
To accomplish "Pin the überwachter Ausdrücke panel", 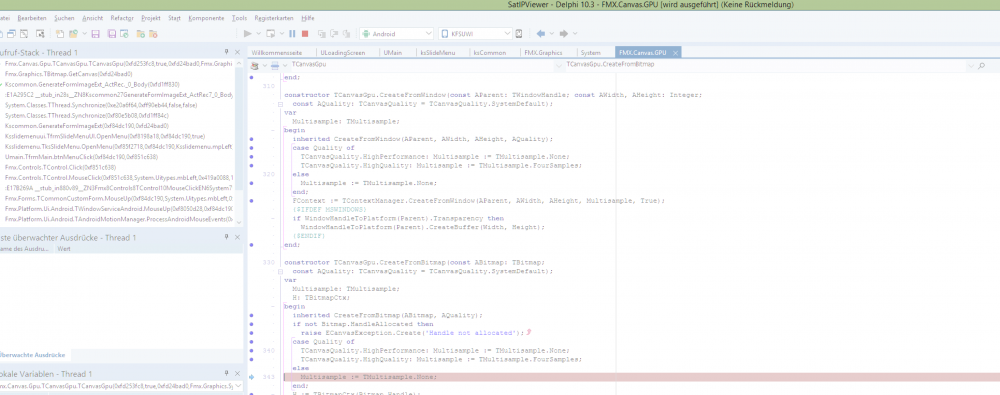I will pos(226,237).
